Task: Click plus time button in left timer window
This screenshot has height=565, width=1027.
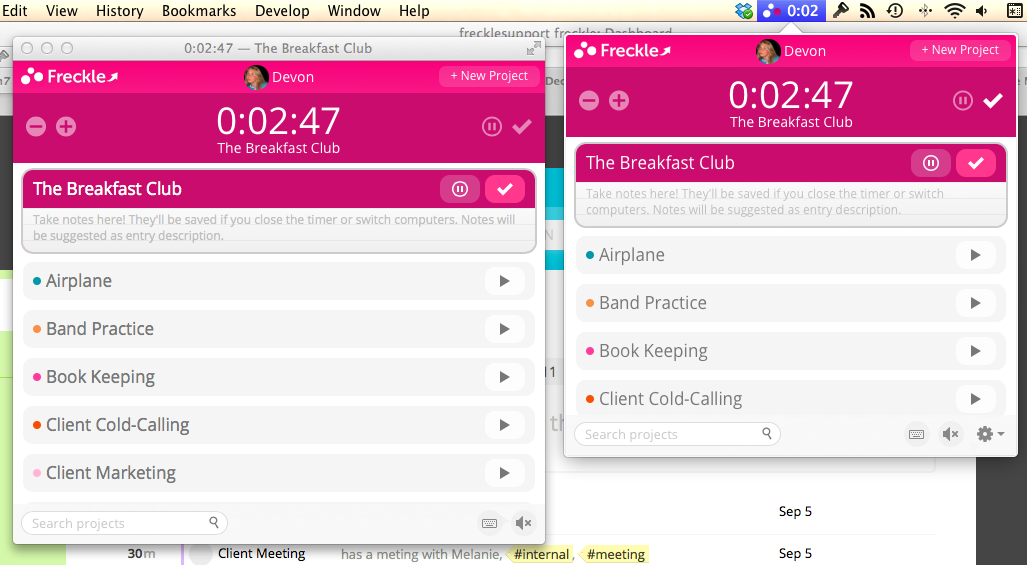Action: [66, 126]
